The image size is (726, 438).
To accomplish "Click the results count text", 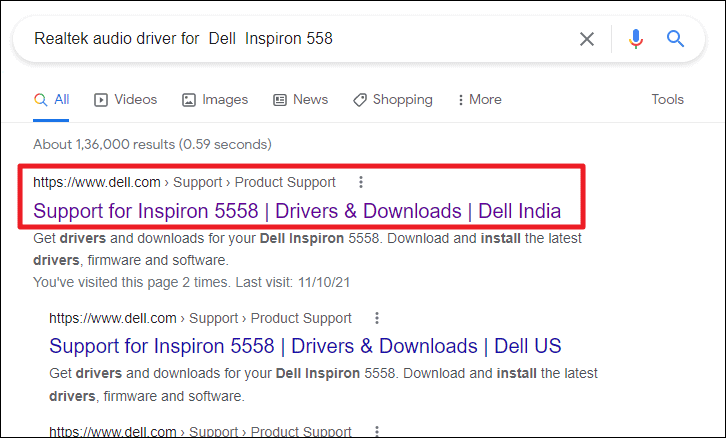I will coord(152,144).
